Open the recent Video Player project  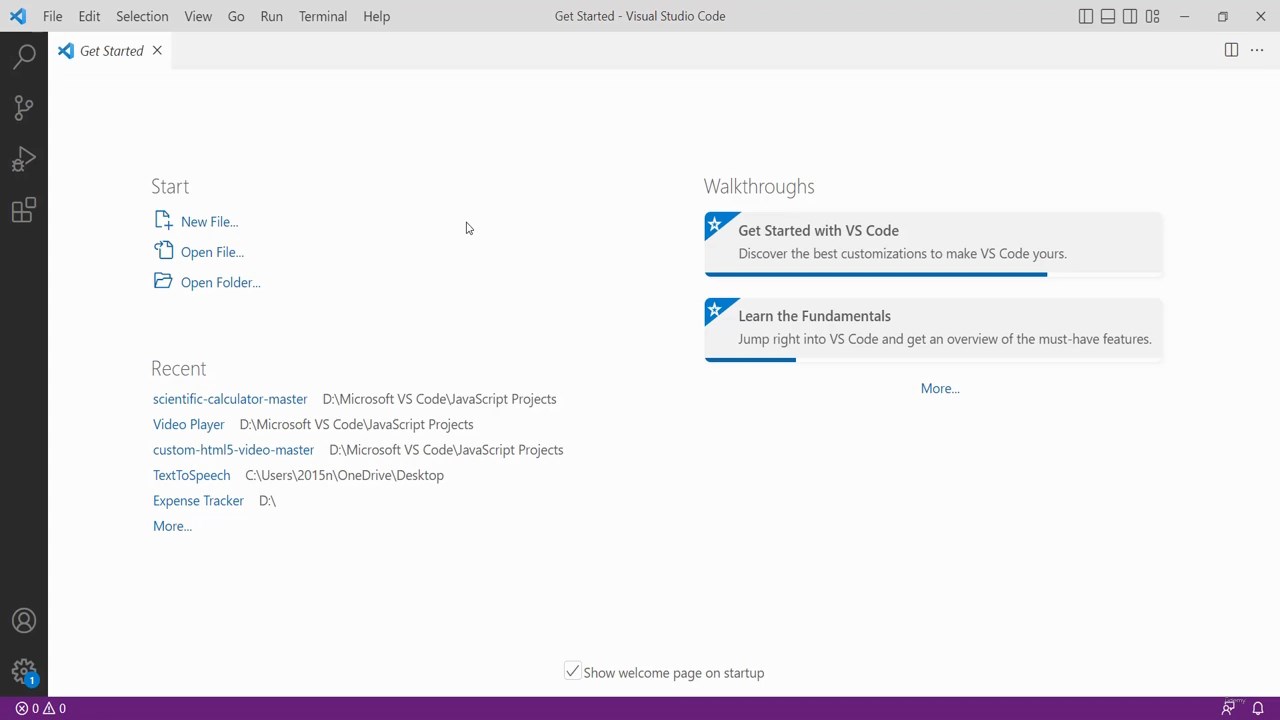tap(189, 424)
